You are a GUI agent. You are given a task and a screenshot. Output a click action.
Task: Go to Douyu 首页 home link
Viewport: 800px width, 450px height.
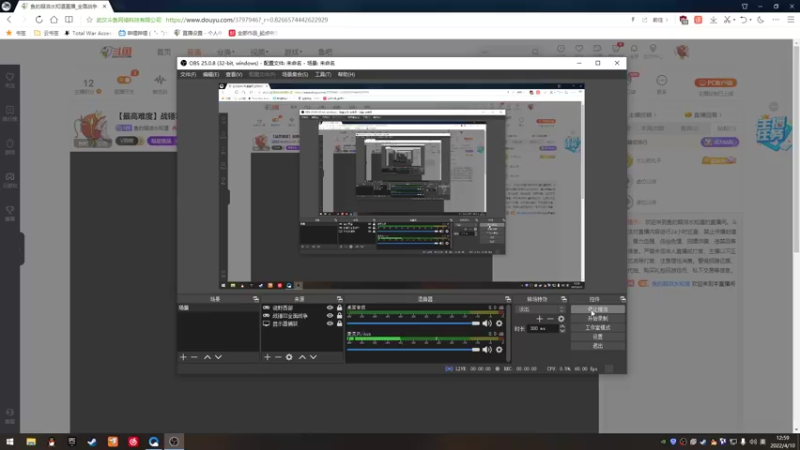[x=164, y=52]
